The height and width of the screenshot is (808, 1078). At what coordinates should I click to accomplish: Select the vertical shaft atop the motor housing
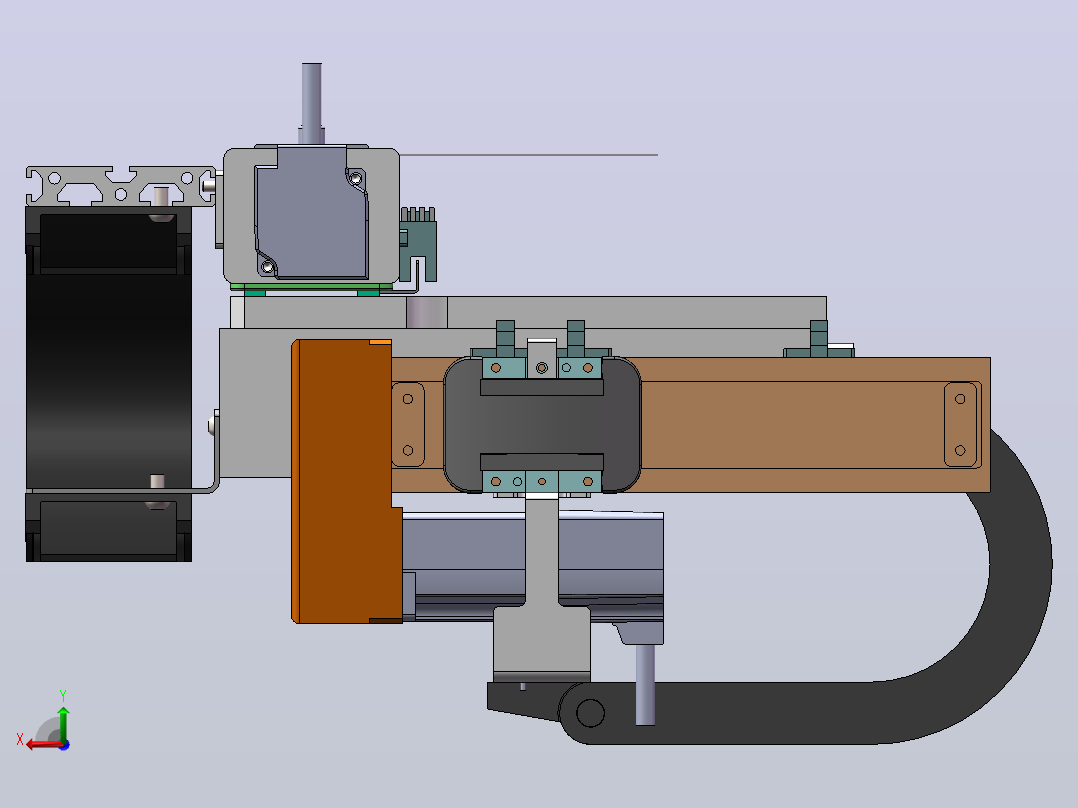(311, 103)
